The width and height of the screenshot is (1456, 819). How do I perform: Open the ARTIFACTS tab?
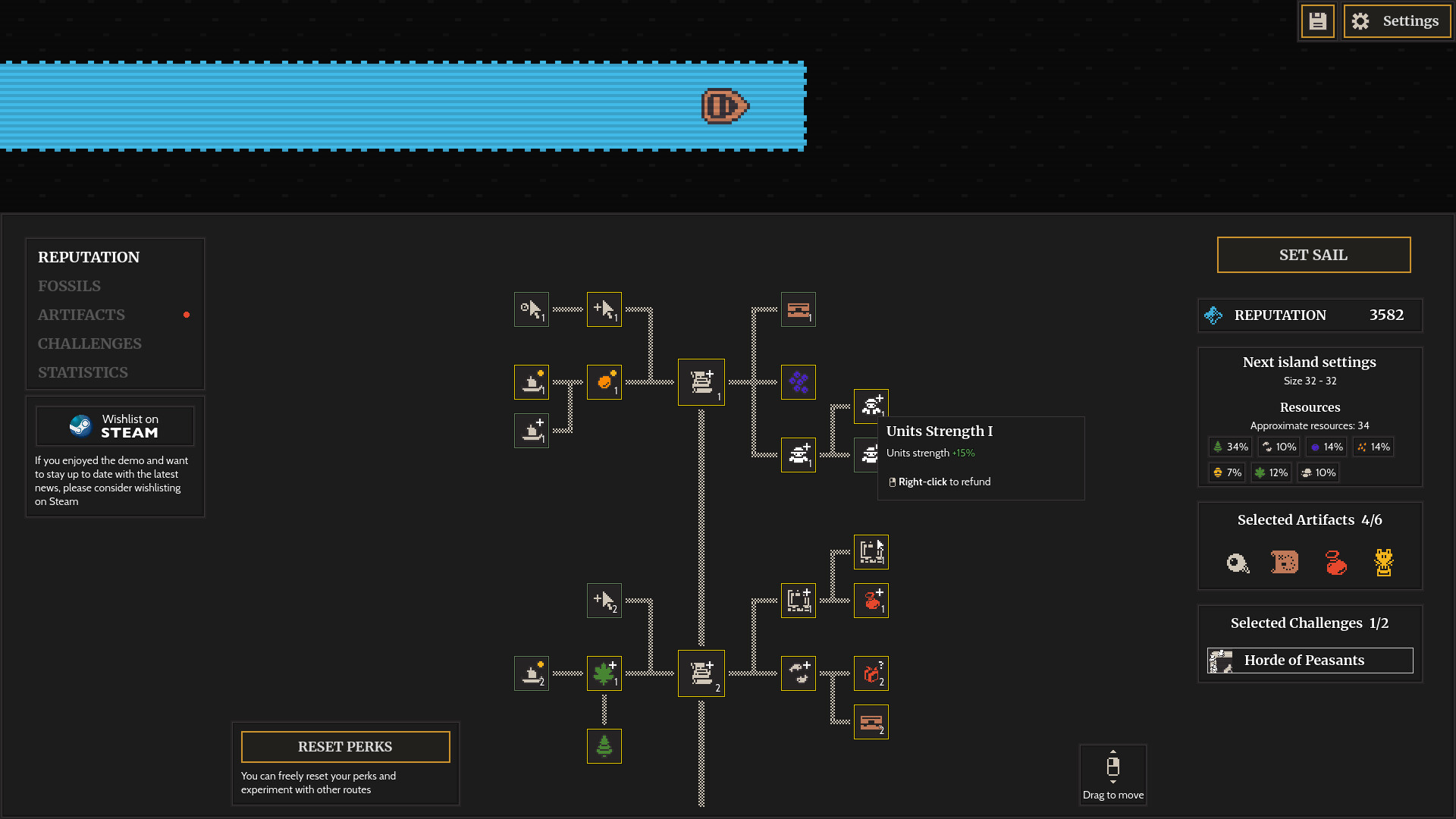pyautogui.click(x=81, y=315)
